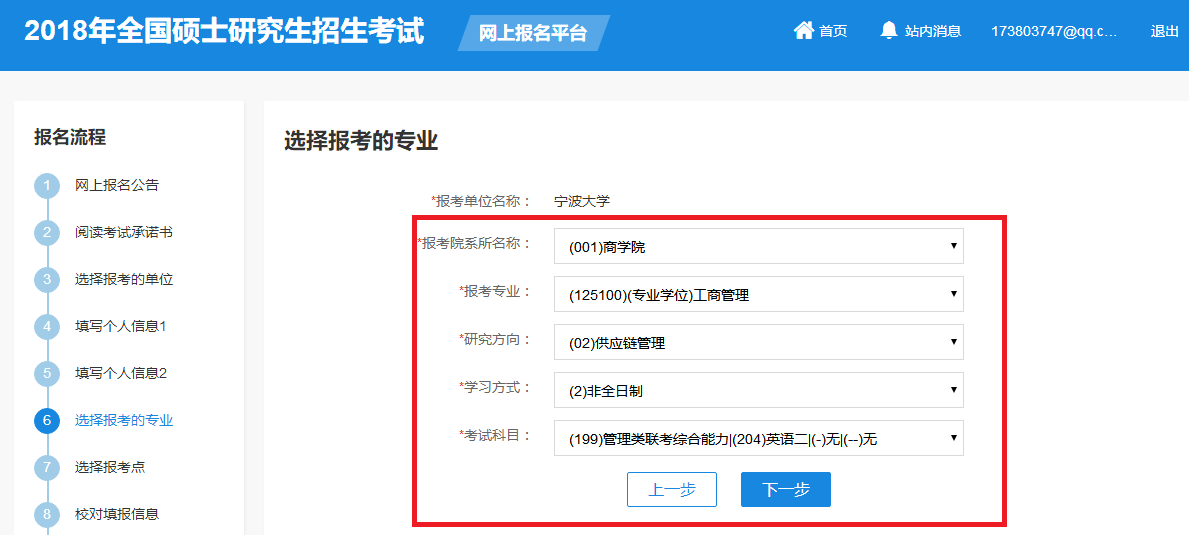Open the 研究方向 dropdown
This screenshot has width=1189, height=535.
pos(758,342)
